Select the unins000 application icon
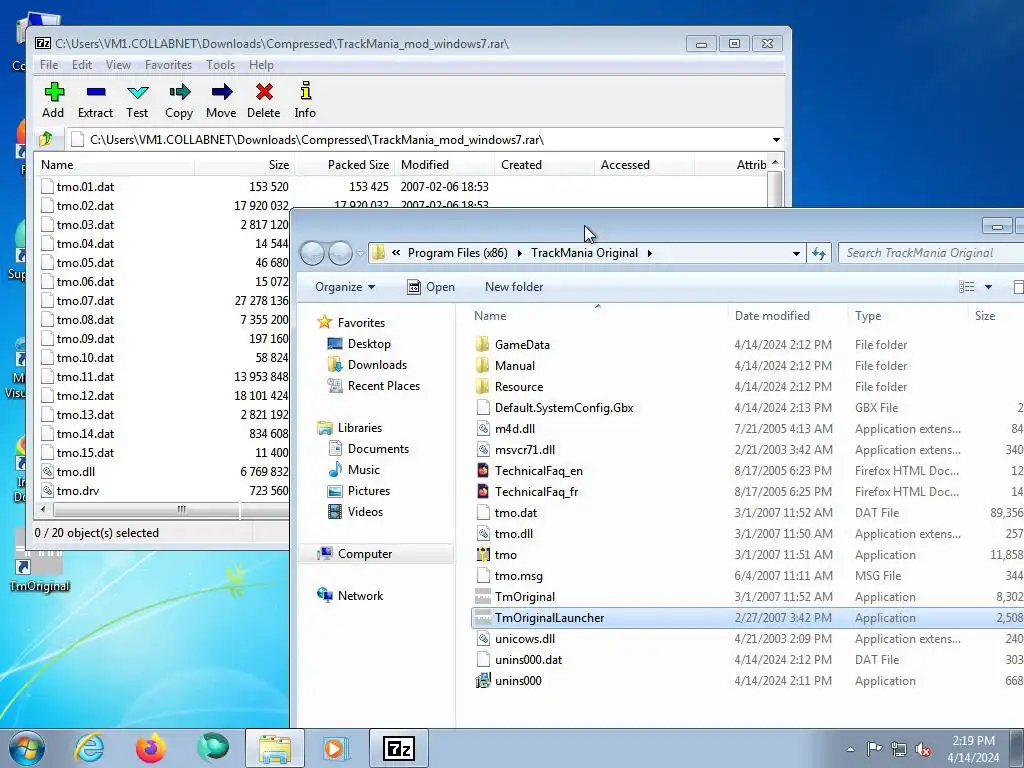This screenshot has height=768, width=1024. point(483,681)
